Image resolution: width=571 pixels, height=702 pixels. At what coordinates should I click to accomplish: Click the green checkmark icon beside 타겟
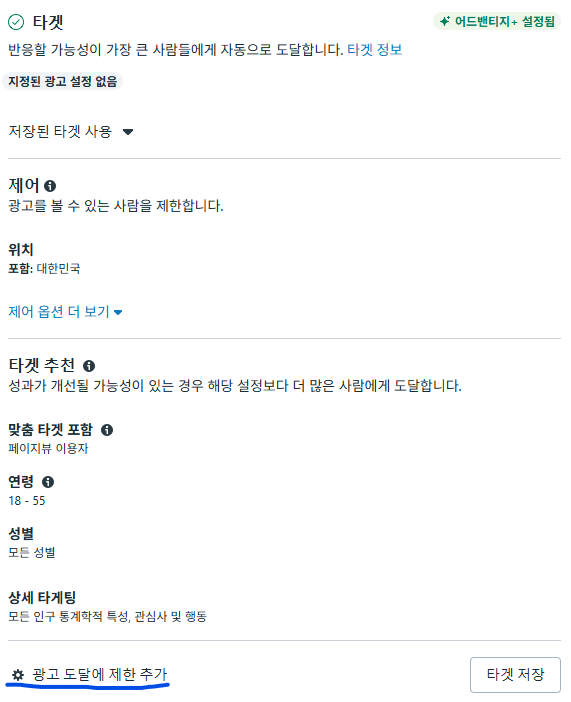coord(16,22)
